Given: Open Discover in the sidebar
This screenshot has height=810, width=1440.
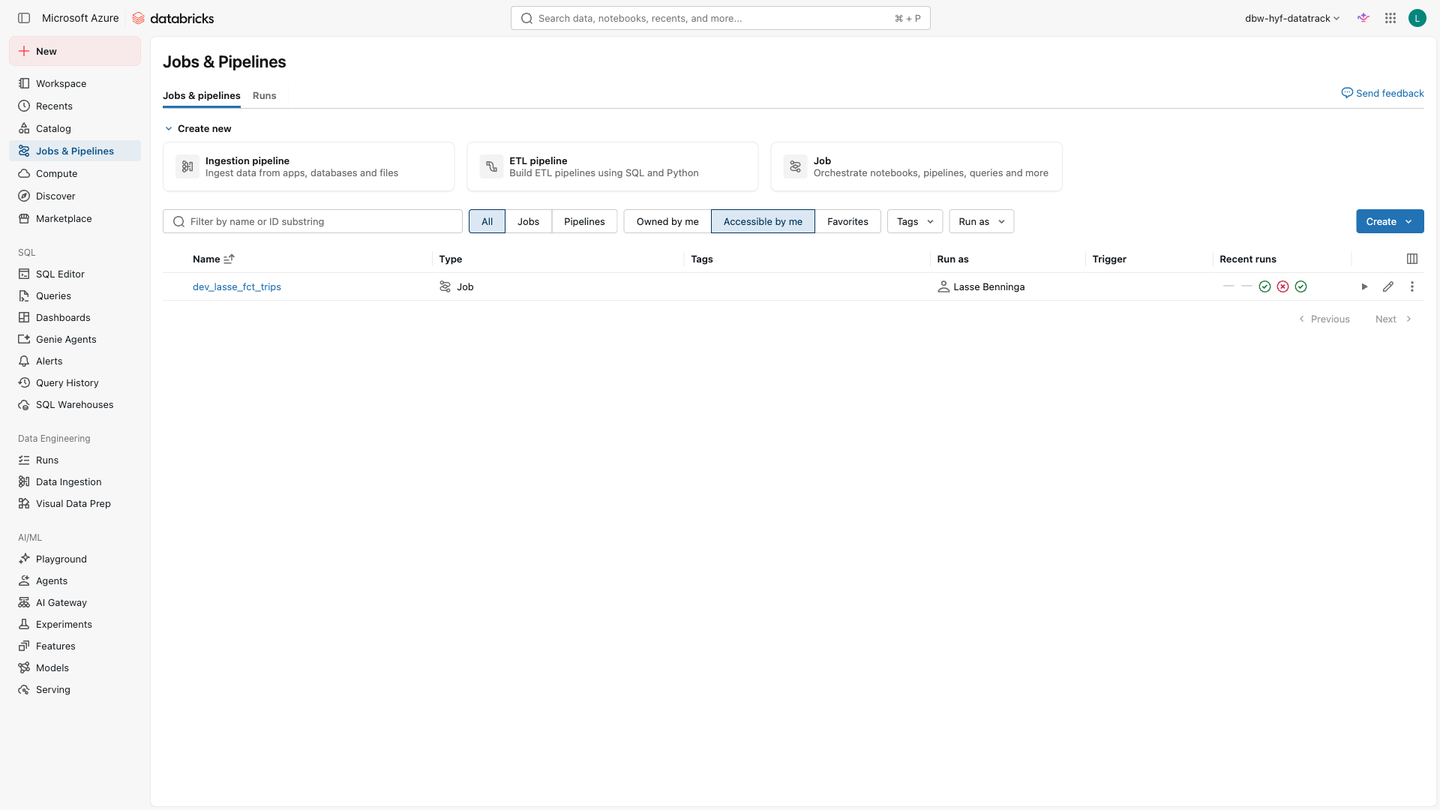Looking at the screenshot, I should click(x=75, y=196).
